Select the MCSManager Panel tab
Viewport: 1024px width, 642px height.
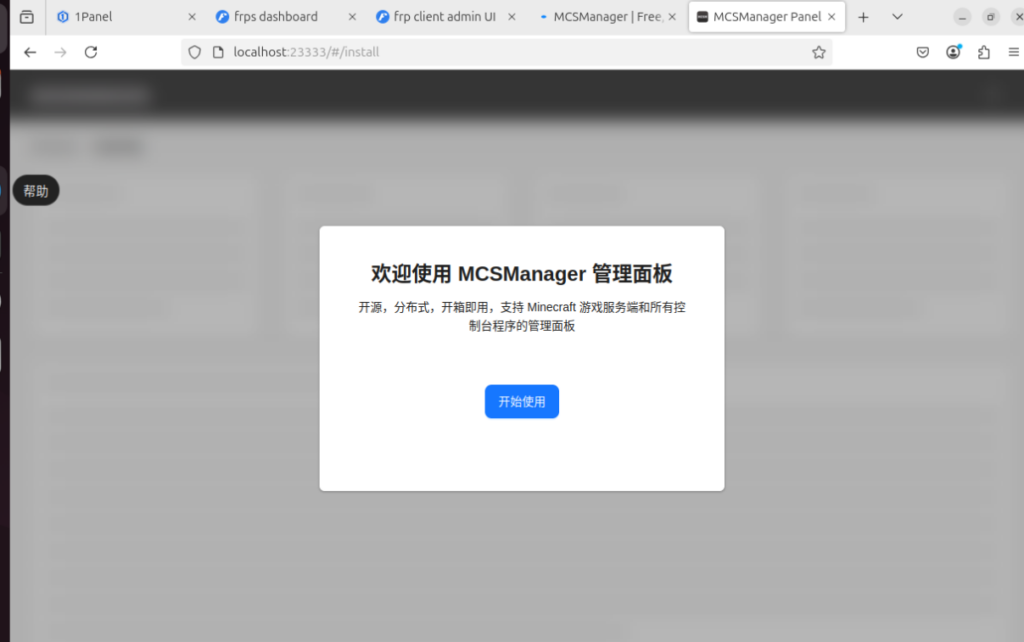(x=767, y=17)
